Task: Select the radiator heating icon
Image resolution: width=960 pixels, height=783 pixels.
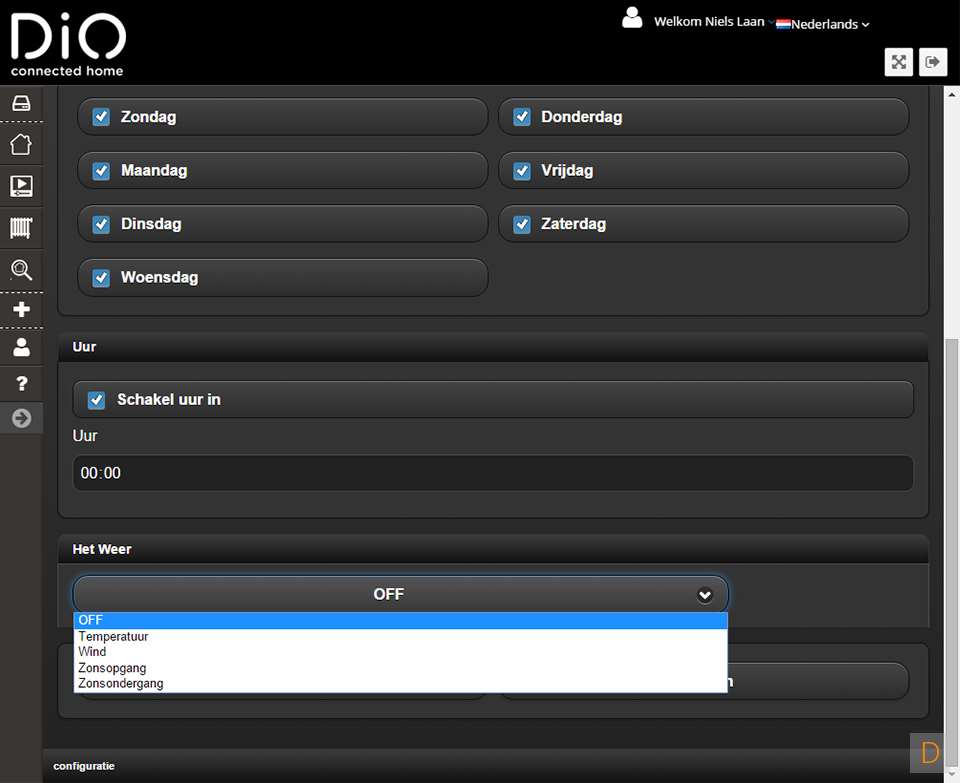Action: (x=21, y=228)
